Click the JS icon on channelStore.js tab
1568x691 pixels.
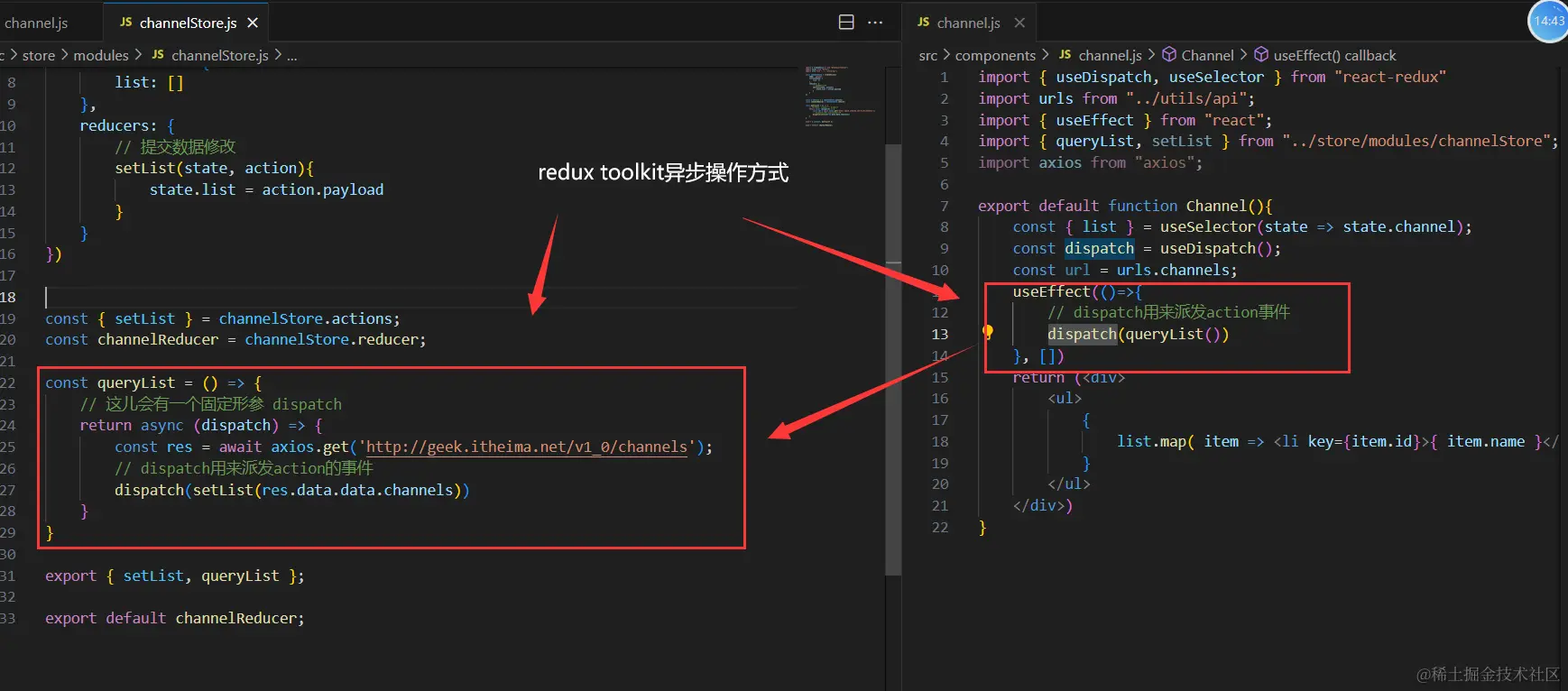pos(126,23)
